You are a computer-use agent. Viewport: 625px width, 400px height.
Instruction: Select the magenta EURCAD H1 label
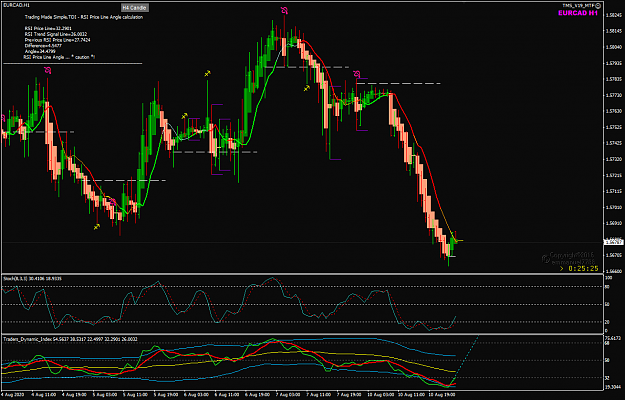pyautogui.click(x=578, y=13)
